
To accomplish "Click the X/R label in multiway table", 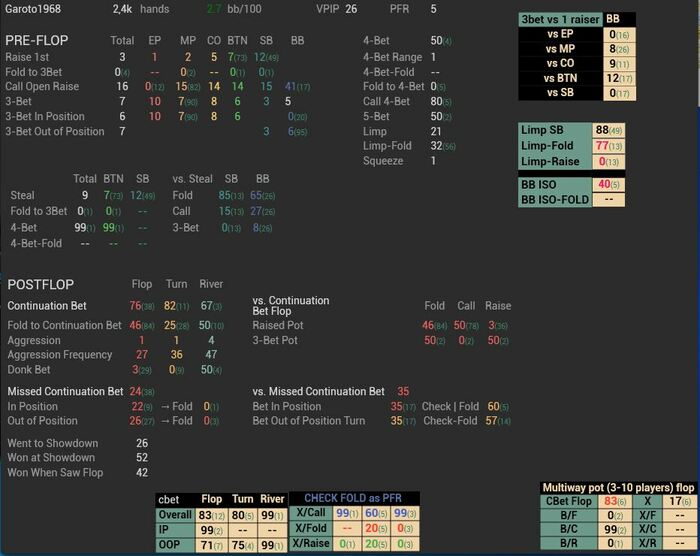I will pos(647,543).
